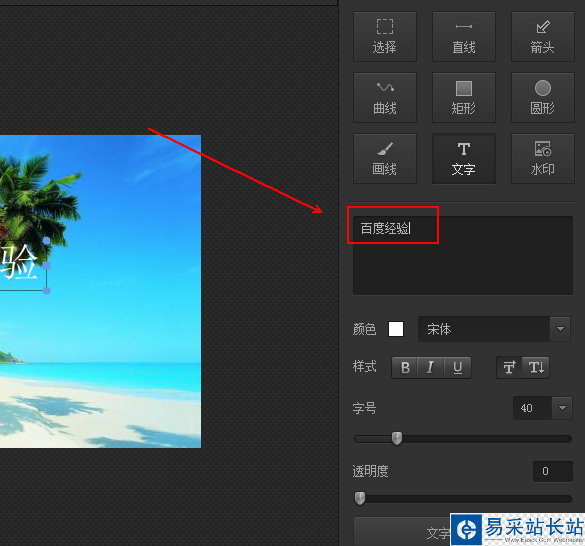Click the middle-right text box resize handle
Image resolution: width=585 pixels, height=546 pixels.
click(x=47, y=265)
